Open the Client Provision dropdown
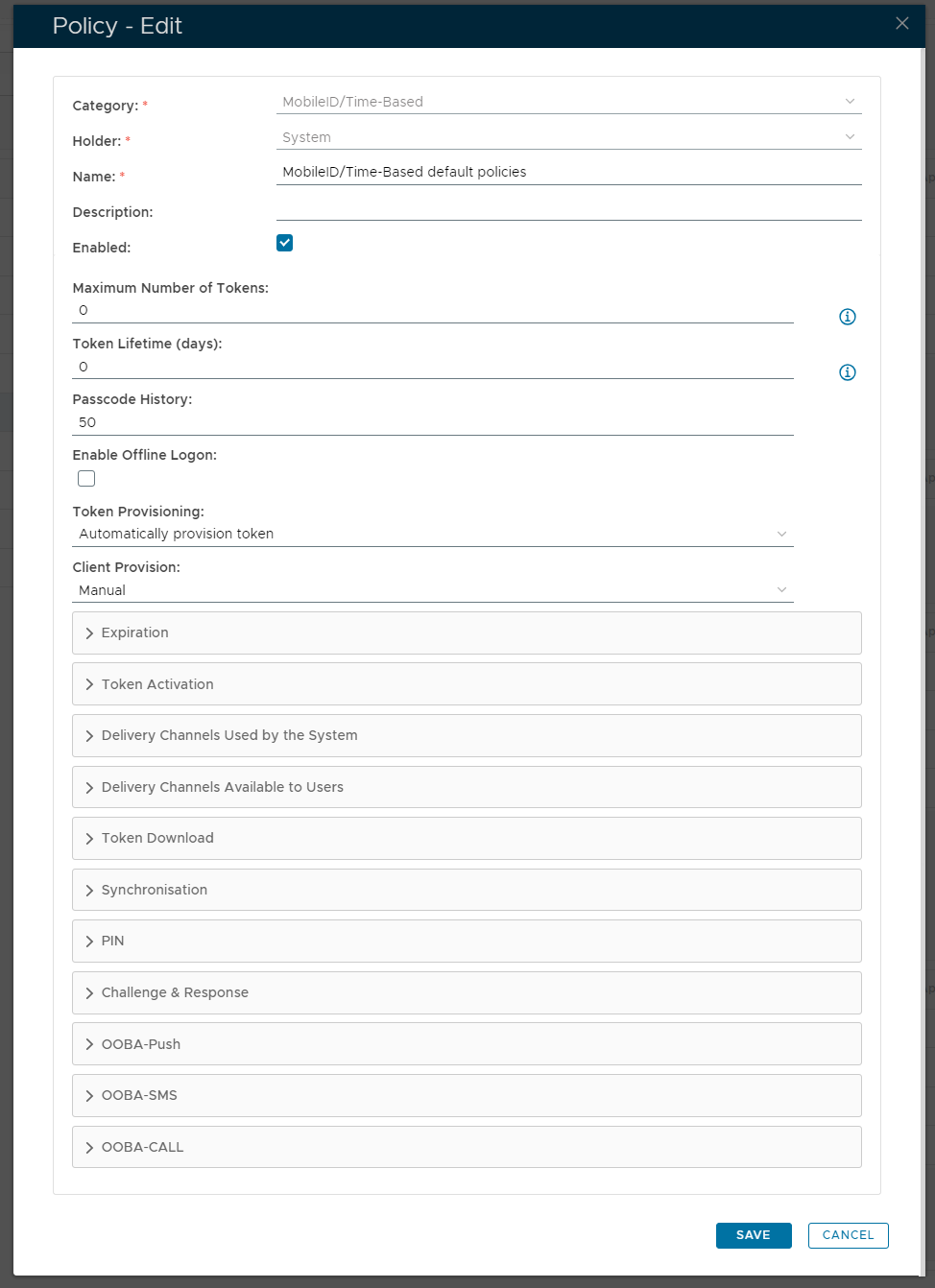Screen dimensions: 935x1288 [x=432, y=590]
